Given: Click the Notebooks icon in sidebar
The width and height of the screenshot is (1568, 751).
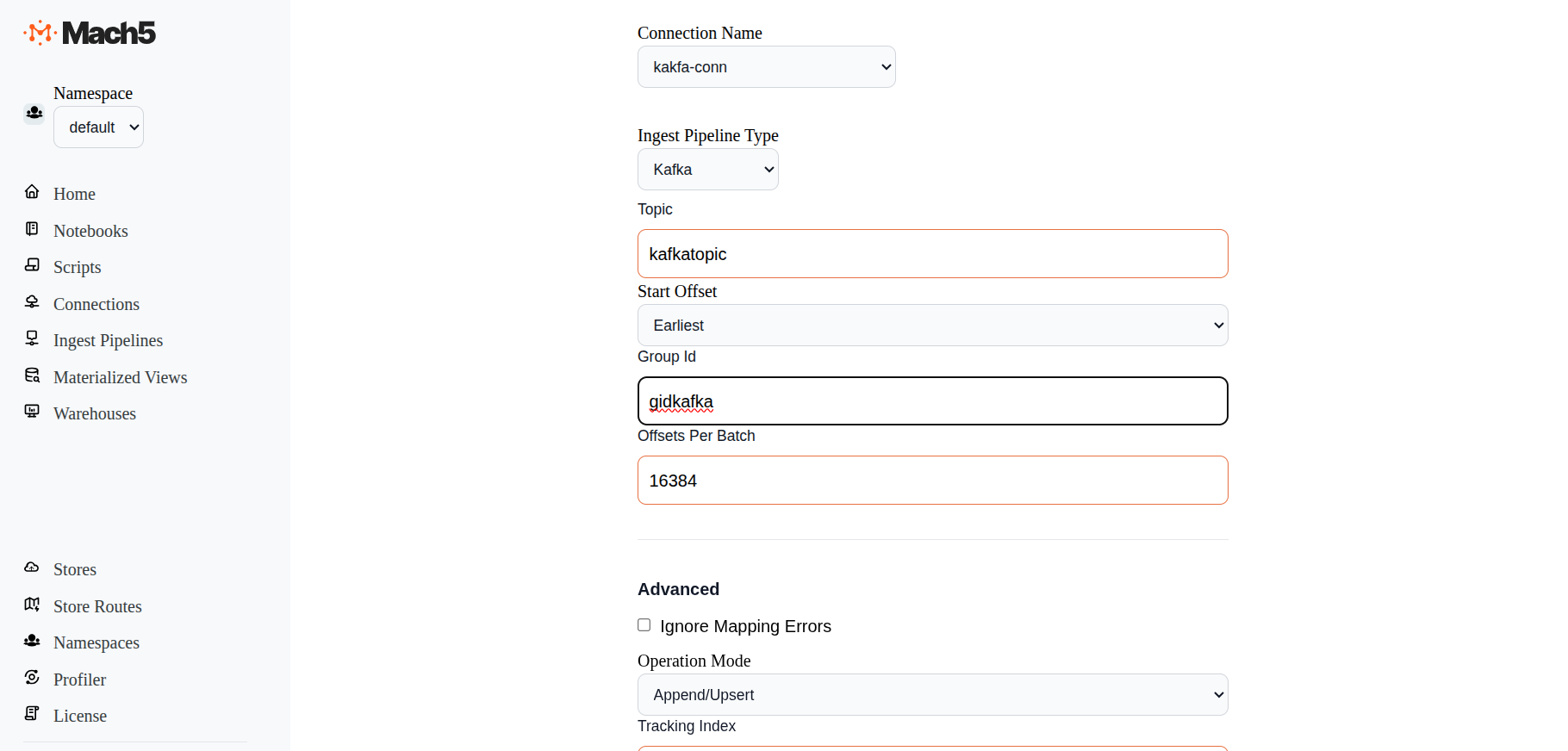Looking at the screenshot, I should (x=32, y=229).
